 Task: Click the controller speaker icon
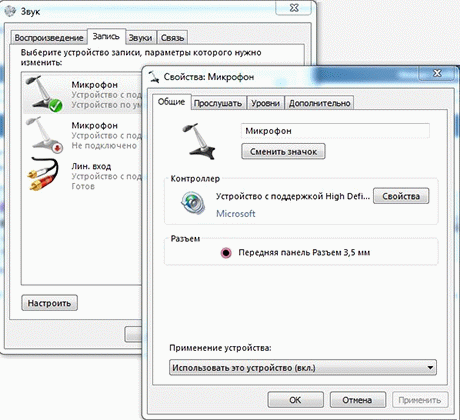193,203
